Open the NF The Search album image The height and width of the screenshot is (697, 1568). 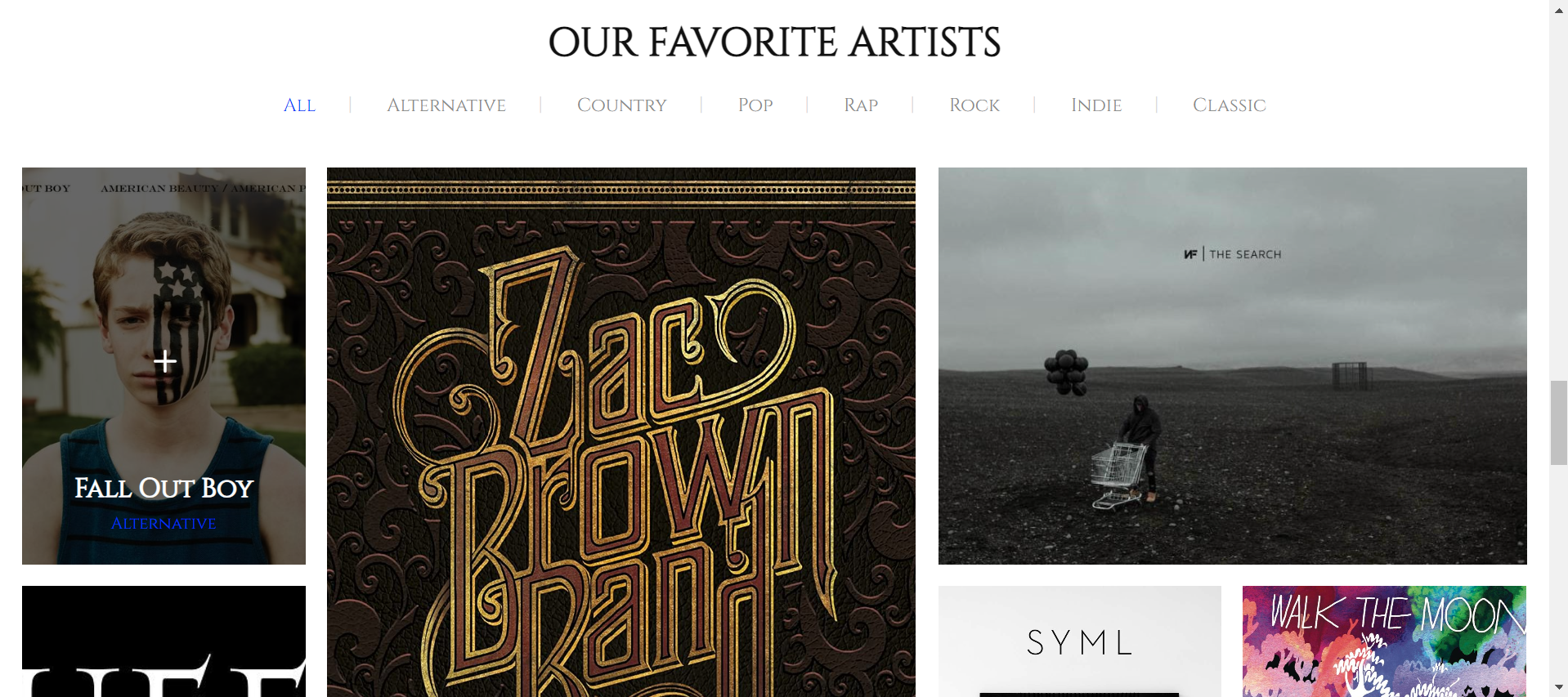1233,366
